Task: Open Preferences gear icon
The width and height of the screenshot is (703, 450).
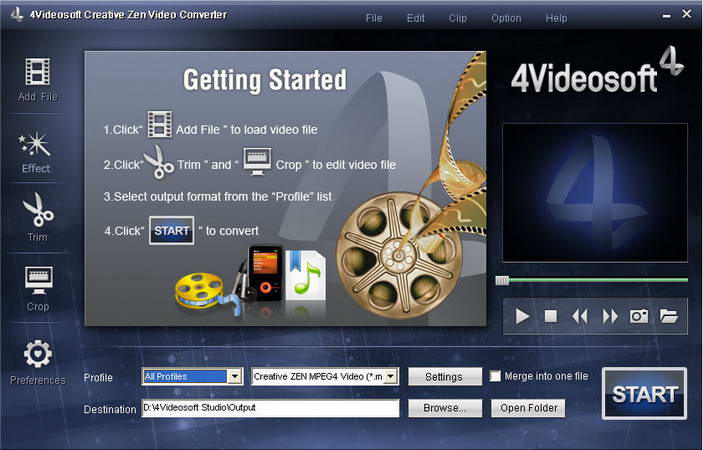Action: (x=38, y=354)
